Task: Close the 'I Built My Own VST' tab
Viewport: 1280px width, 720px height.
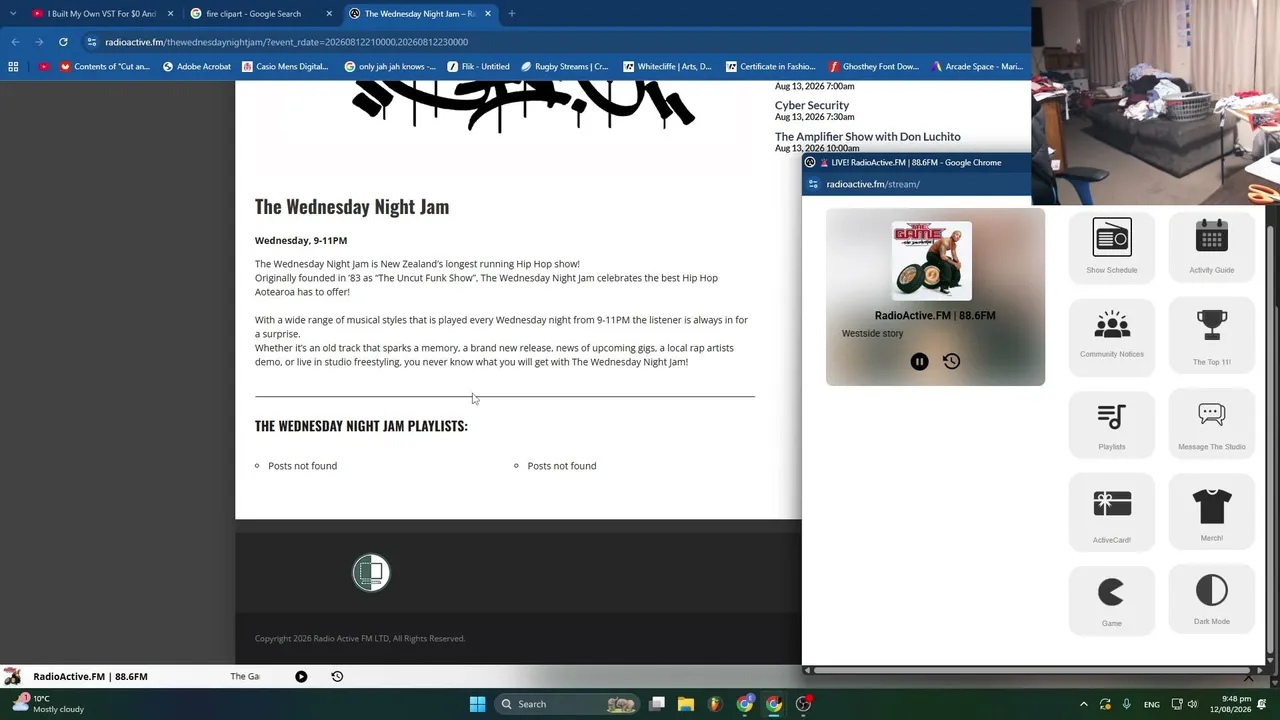Action: [170, 14]
